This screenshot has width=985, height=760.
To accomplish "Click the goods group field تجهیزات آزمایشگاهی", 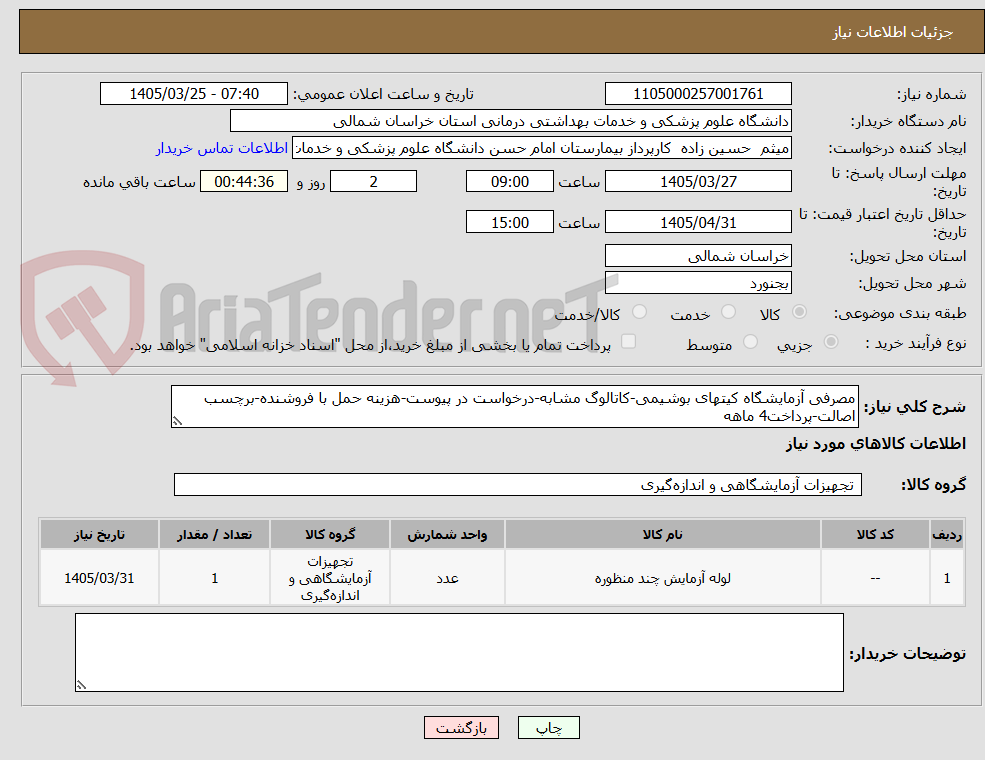I will pos(518,485).
